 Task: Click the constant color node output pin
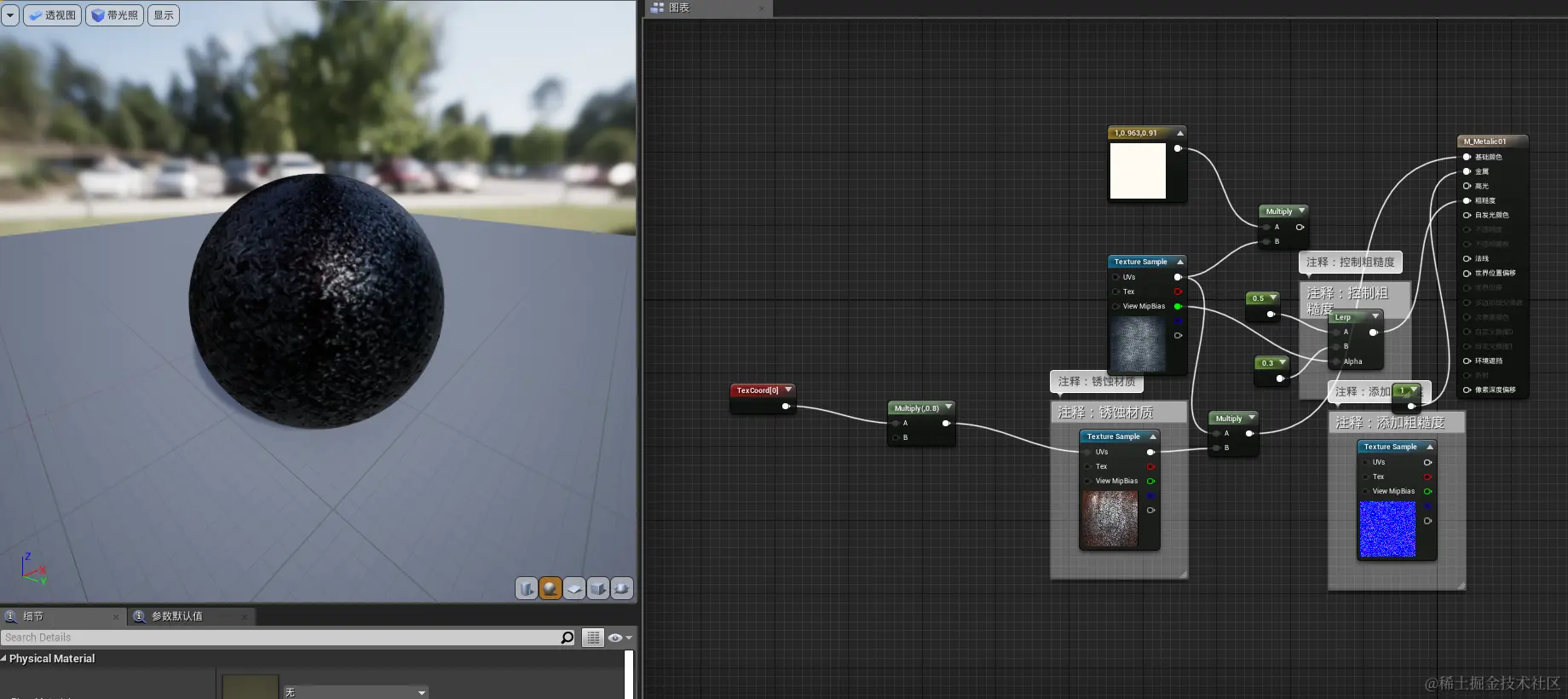click(x=1178, y=148)
